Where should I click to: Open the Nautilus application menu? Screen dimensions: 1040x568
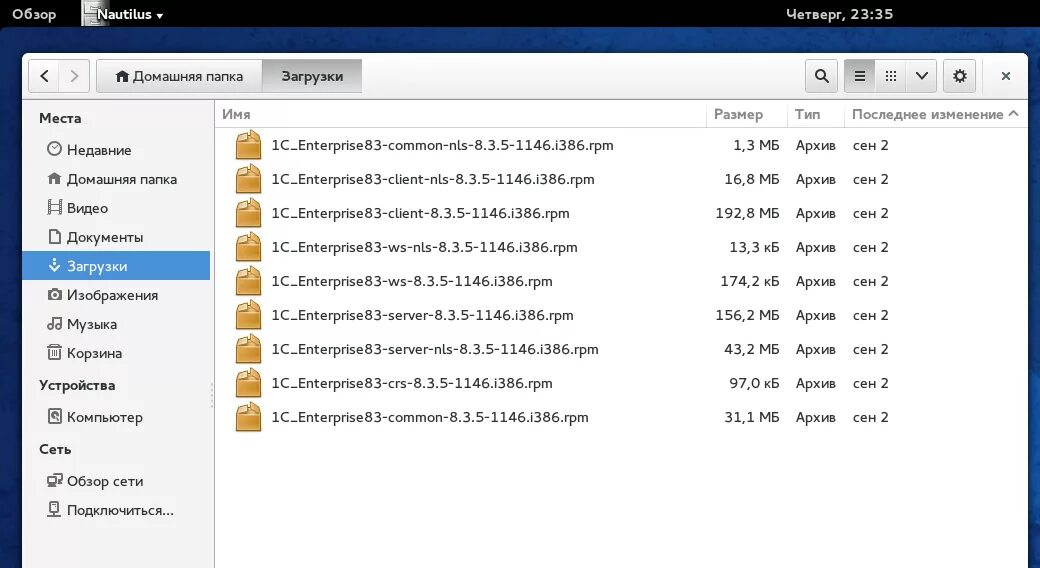(x=123, y=14)
